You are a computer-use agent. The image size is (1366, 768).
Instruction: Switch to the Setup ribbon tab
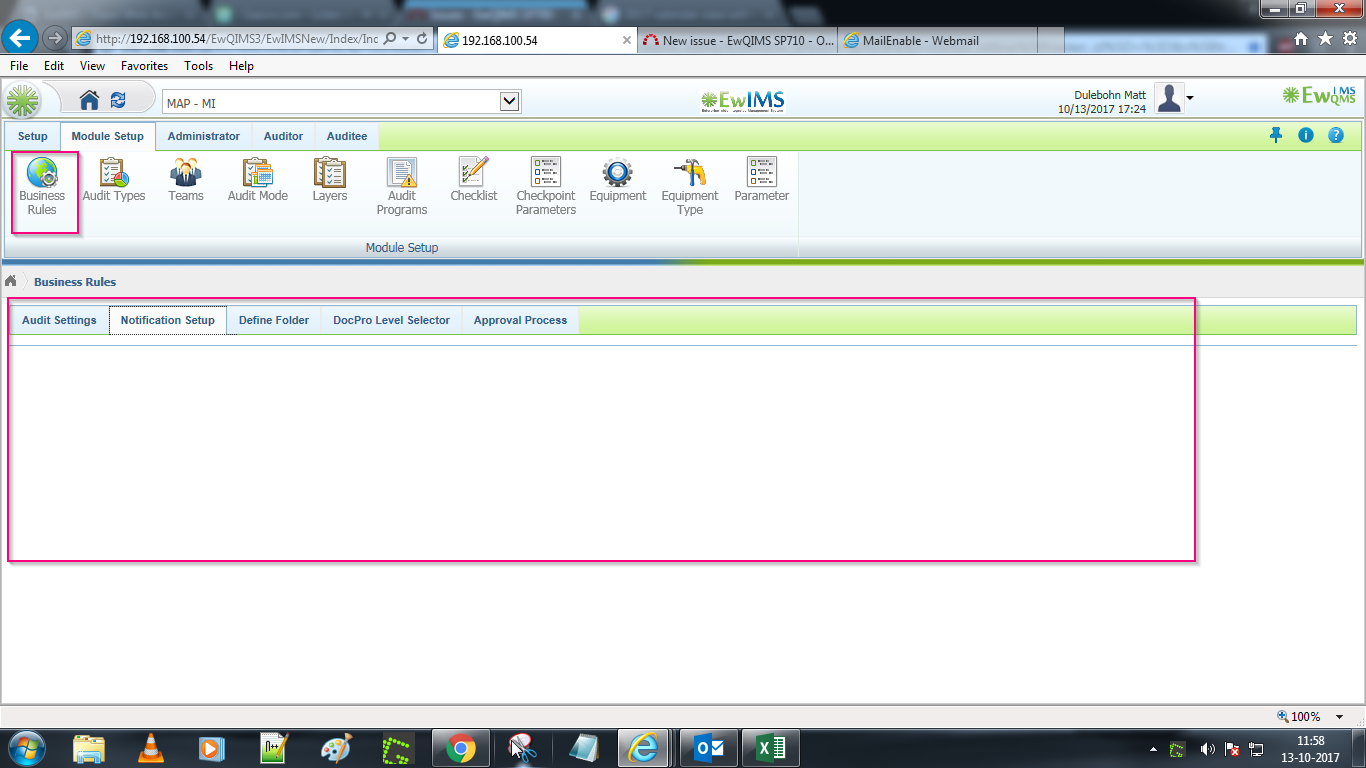click(33, 136)
